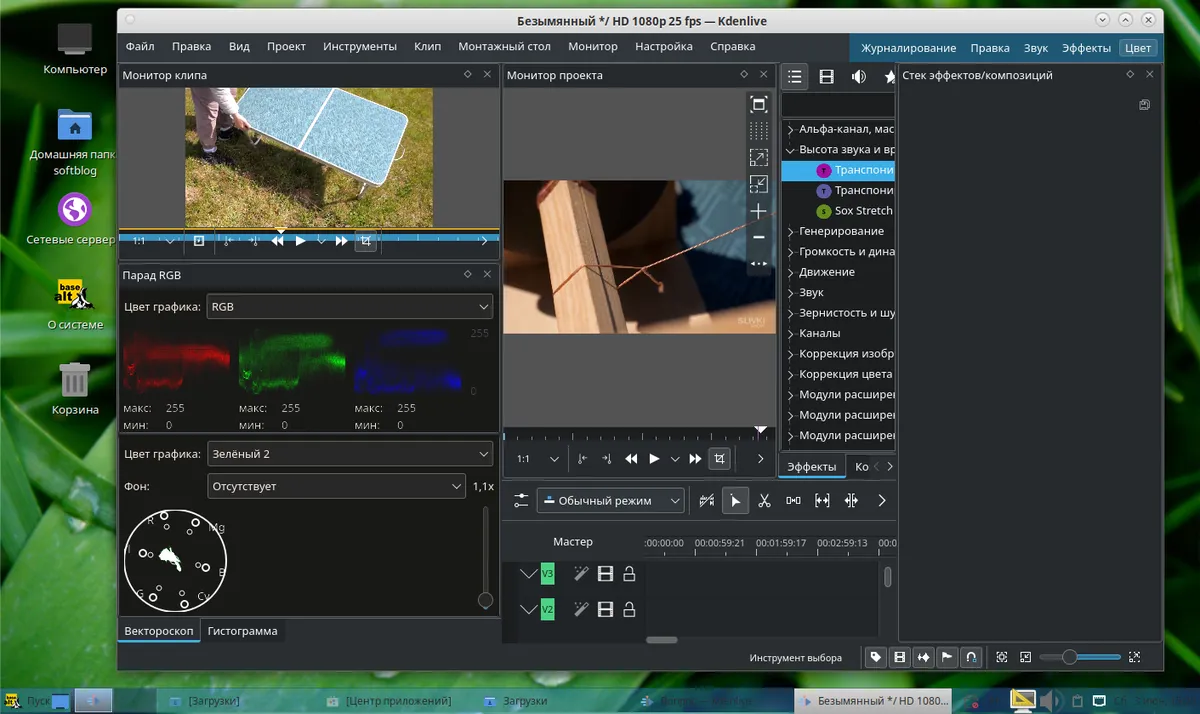Rewind in project monitor

pos(631,459)
